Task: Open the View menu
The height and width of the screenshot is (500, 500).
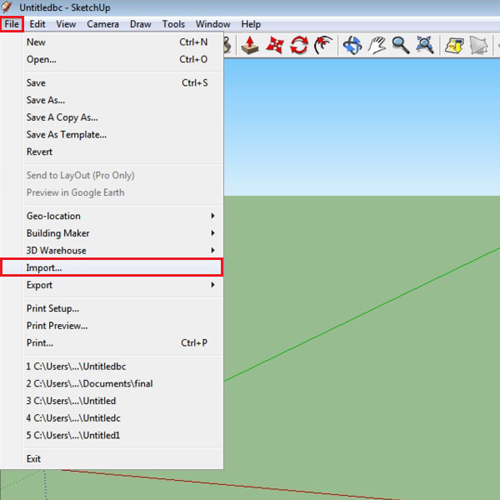Action: [x=66, y=24]
